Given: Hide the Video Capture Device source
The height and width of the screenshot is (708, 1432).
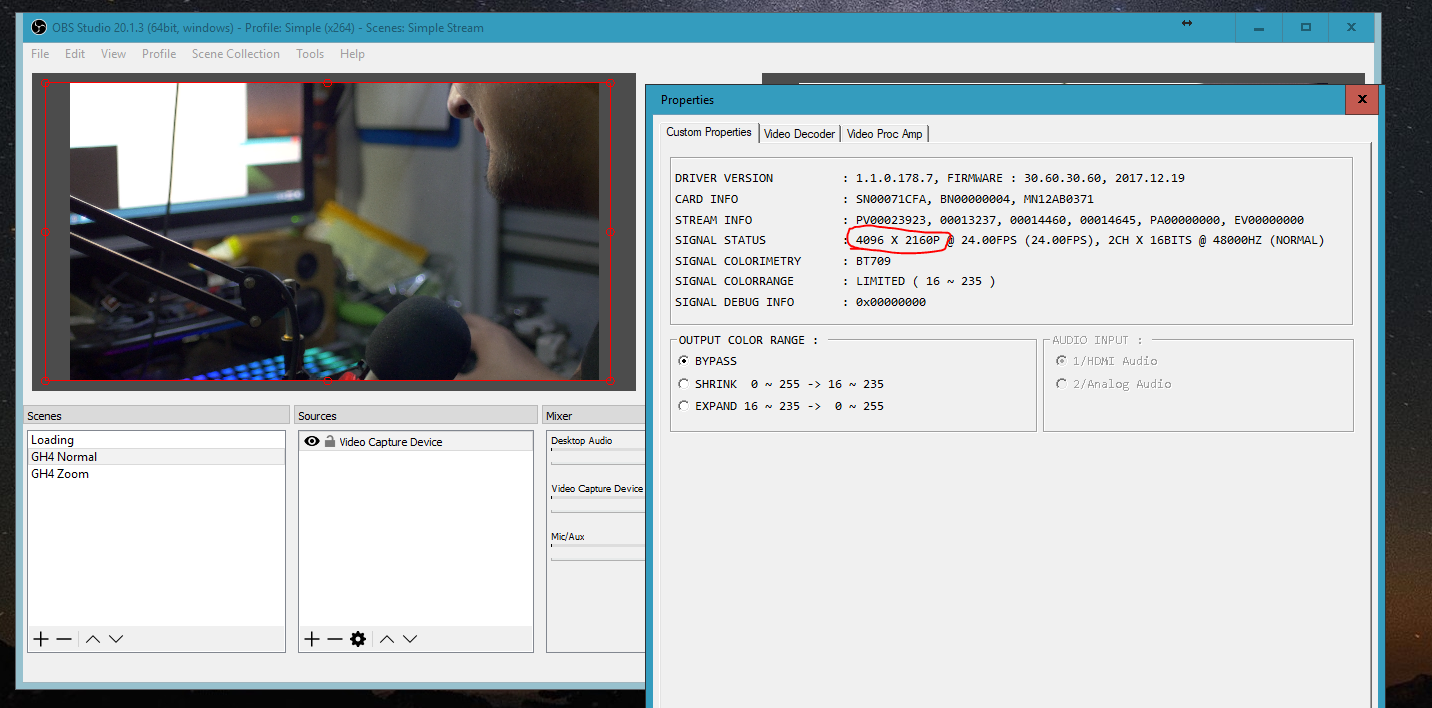Looking at the screenshot, I should 312,442.
